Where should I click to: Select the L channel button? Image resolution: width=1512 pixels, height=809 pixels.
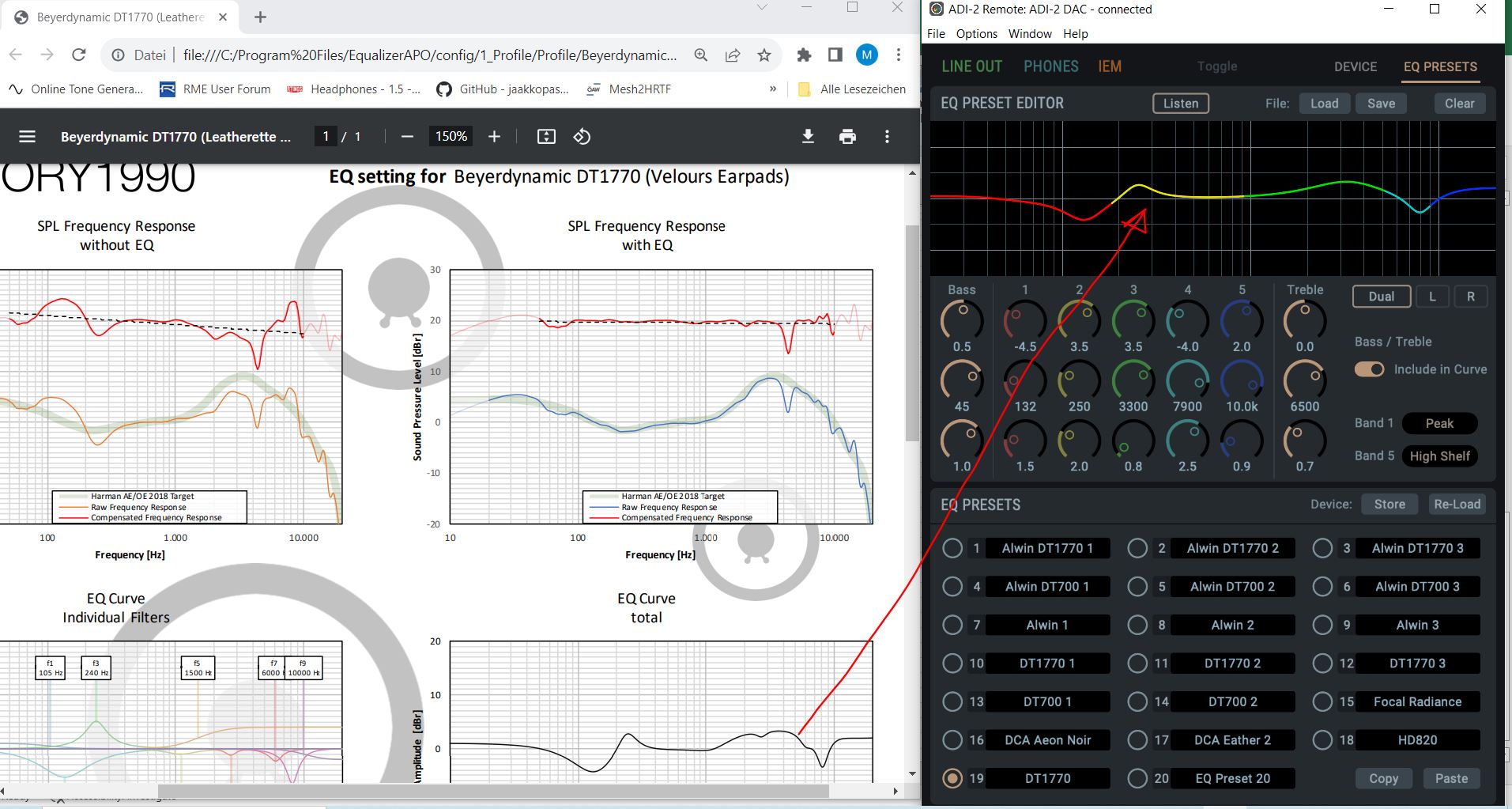click(x=1432, y=297)
